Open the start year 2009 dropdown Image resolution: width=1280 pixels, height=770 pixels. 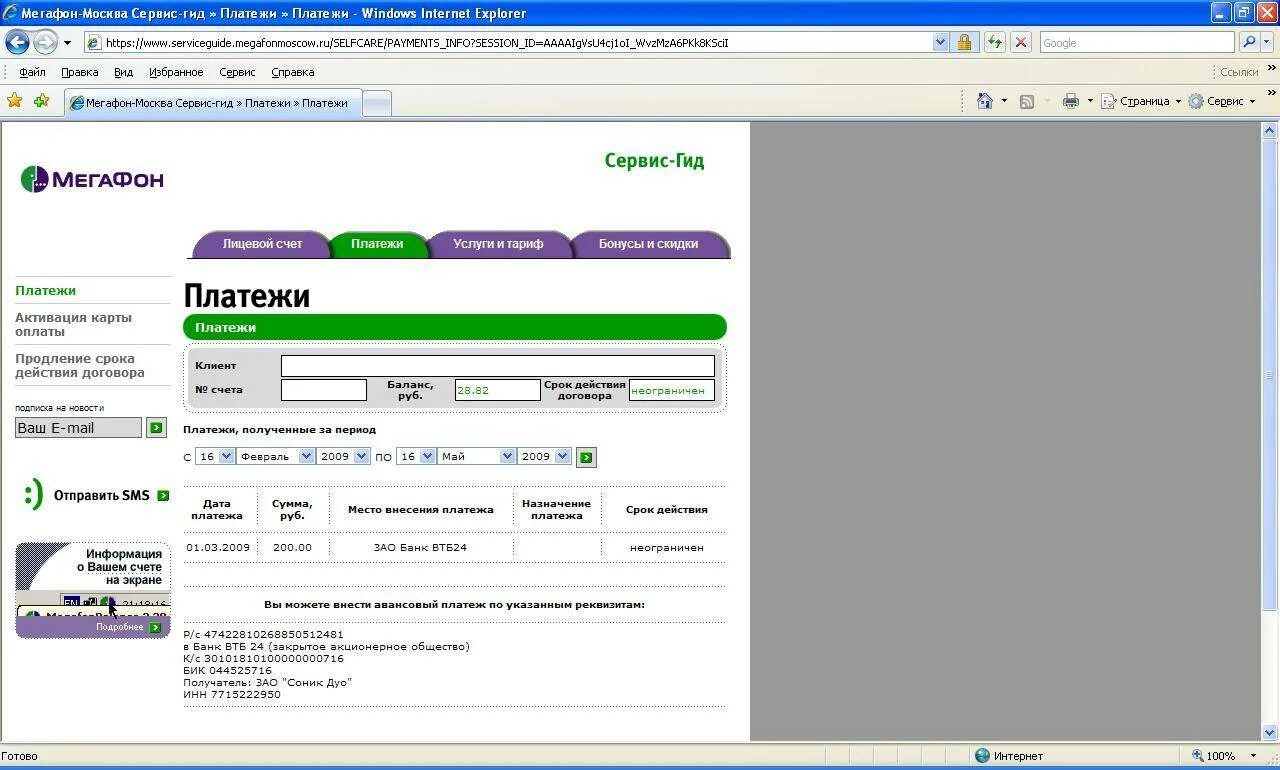click(344, 456)
